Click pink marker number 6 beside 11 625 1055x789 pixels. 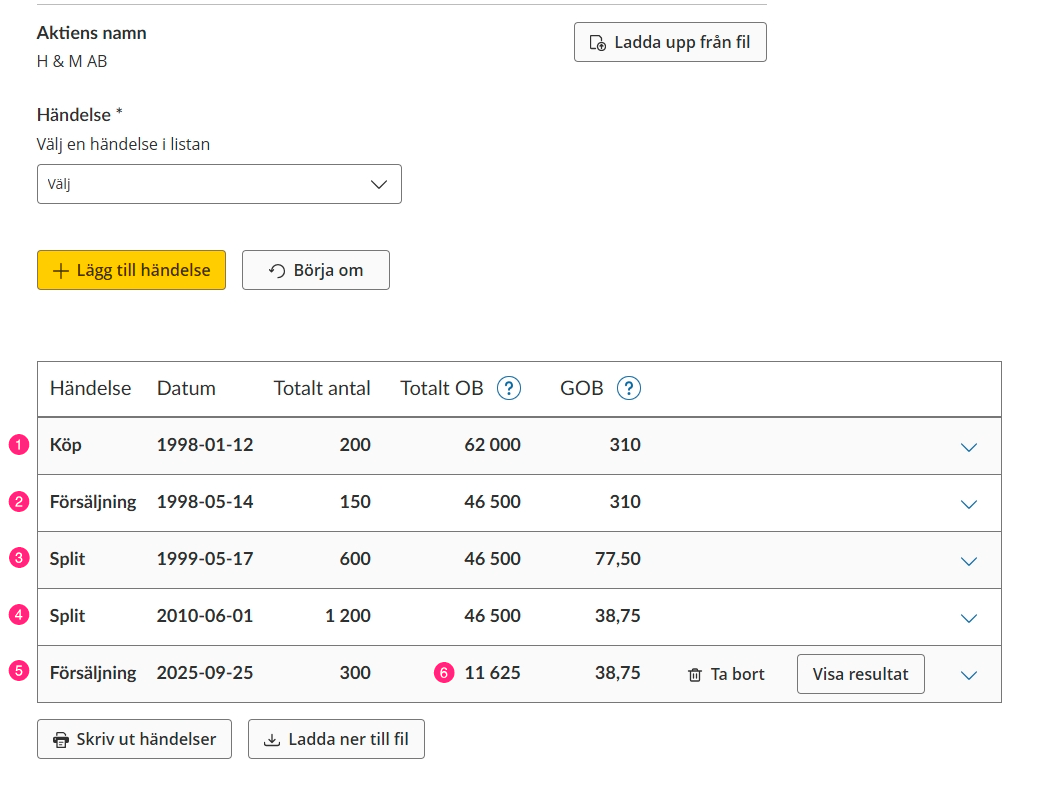[x=445, y=674]
